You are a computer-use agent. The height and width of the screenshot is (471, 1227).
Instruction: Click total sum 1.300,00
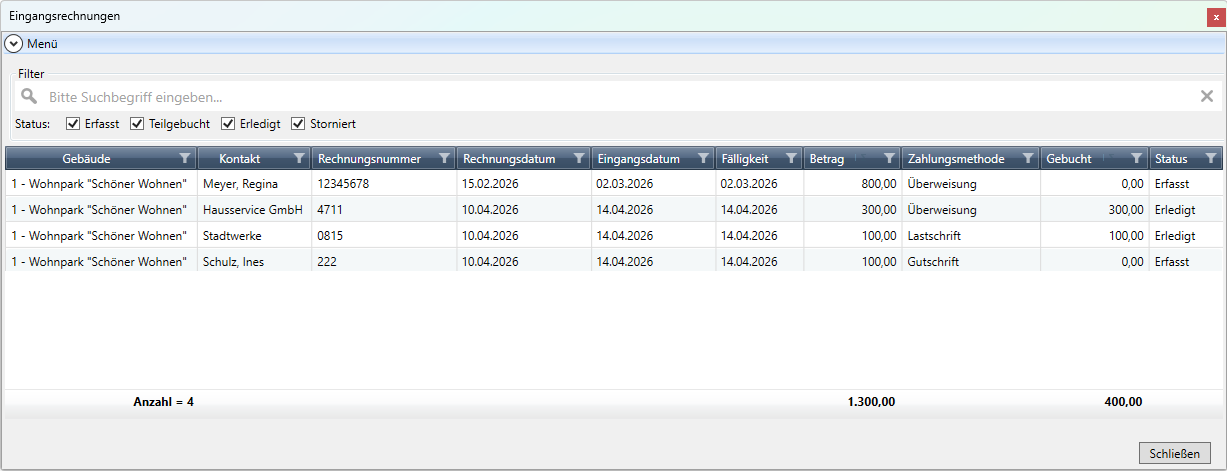point(871,402)
